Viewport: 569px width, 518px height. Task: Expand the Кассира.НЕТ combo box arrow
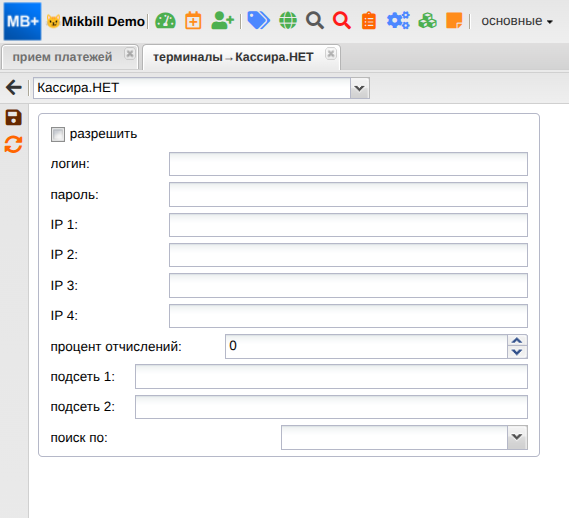pyautogui.click(x=360, y=88)
